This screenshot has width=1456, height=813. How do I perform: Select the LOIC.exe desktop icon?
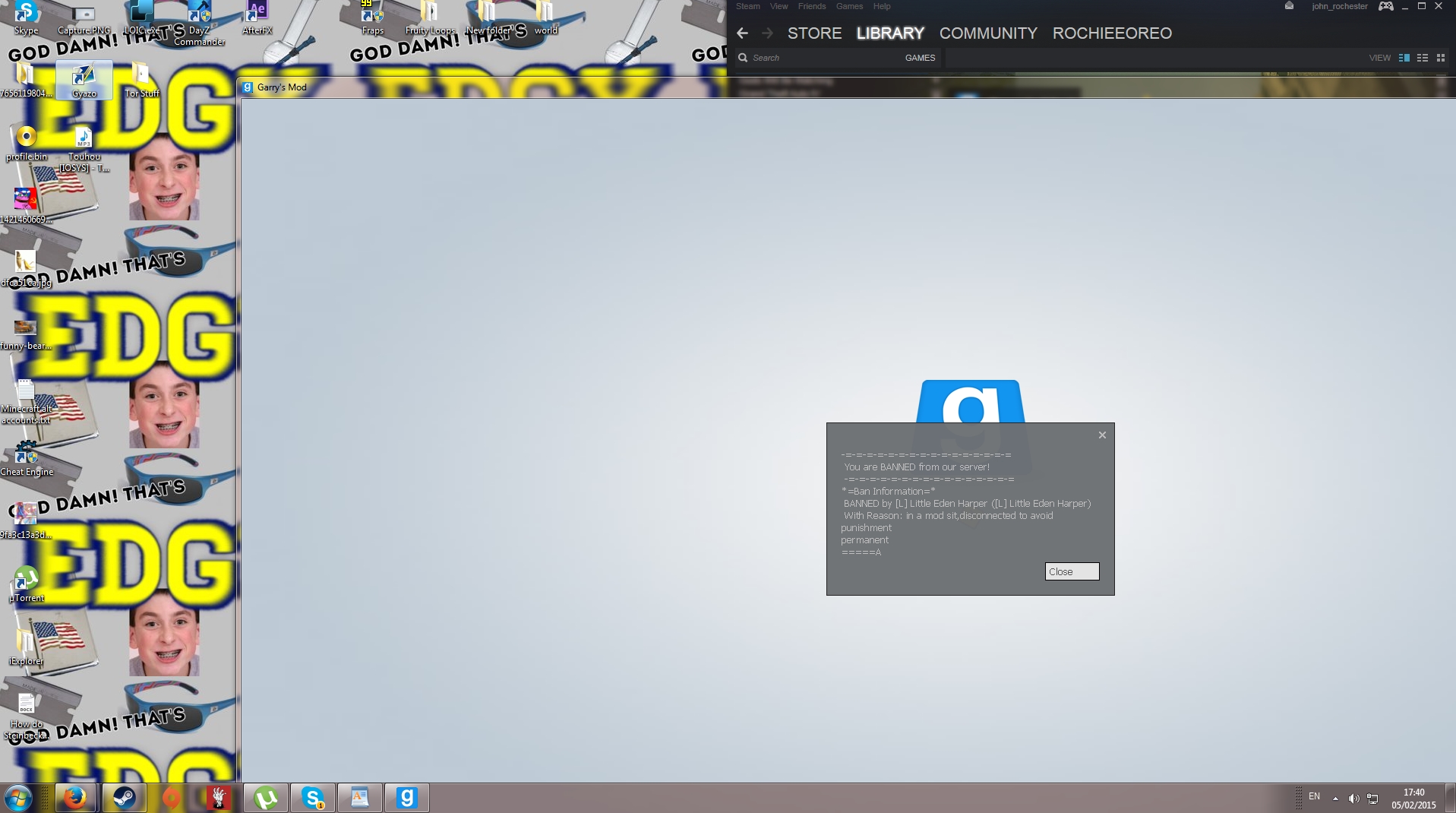(x=141, y=18)
